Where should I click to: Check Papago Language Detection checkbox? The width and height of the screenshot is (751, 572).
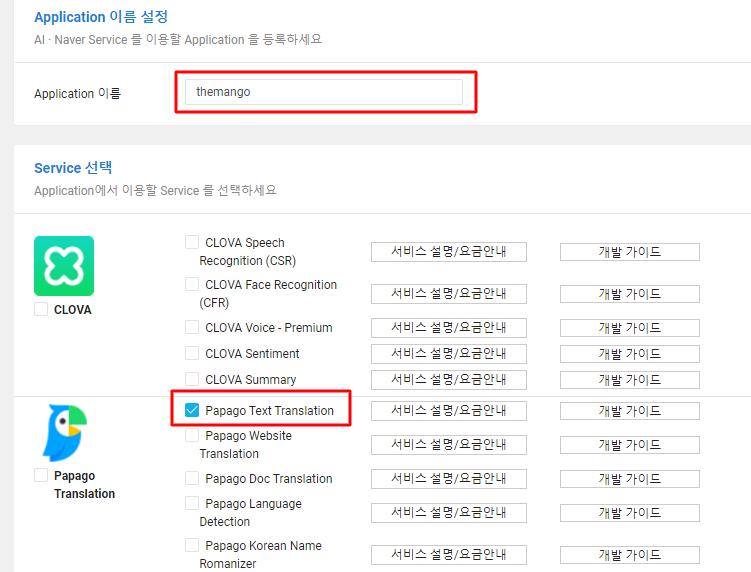(x=192, y=503)
